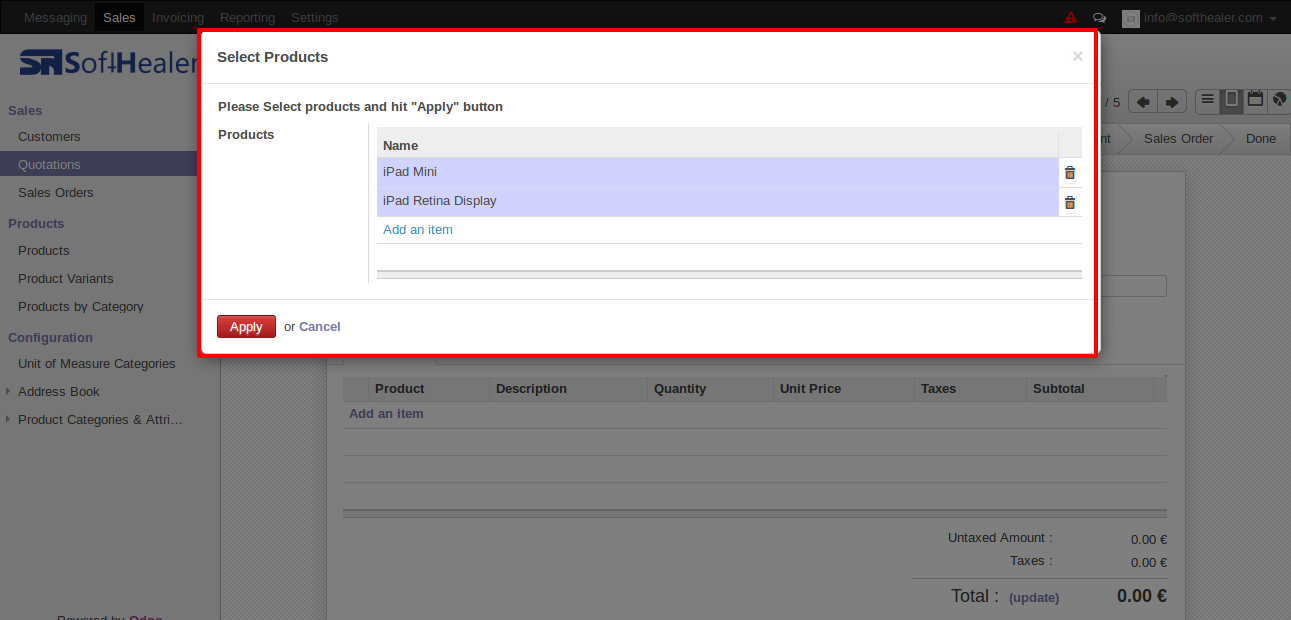Select the iPad Retina Display row
Screen dimensions: 1291x620
click(717, 201)
